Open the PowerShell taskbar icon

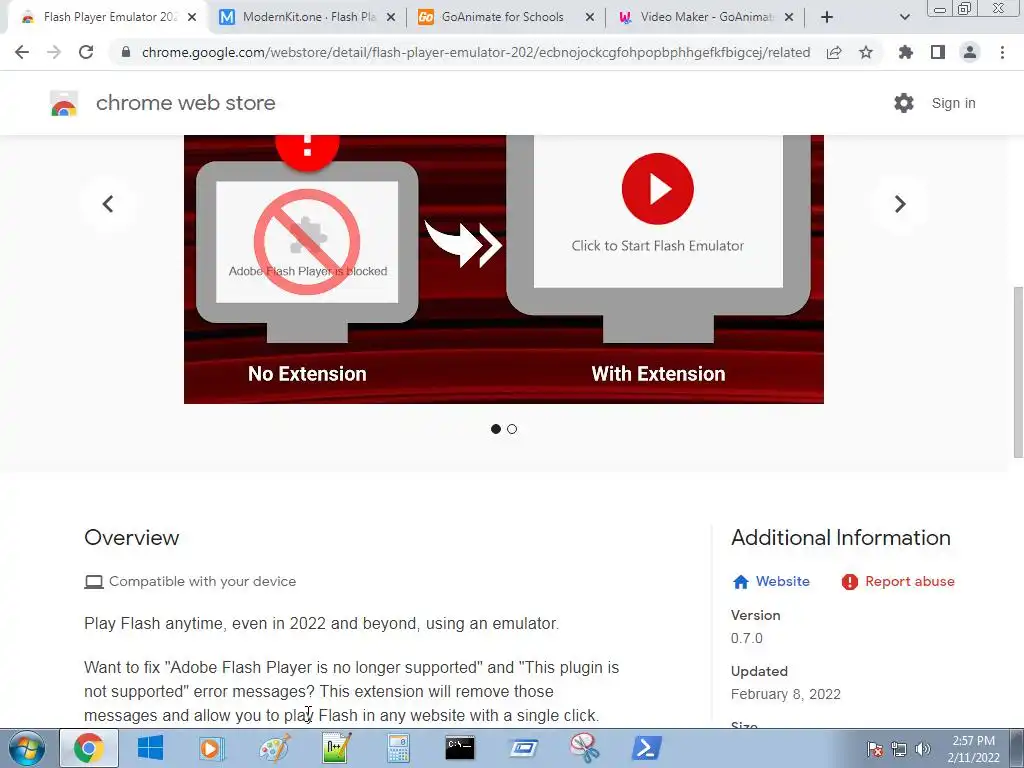click(647, 748)
